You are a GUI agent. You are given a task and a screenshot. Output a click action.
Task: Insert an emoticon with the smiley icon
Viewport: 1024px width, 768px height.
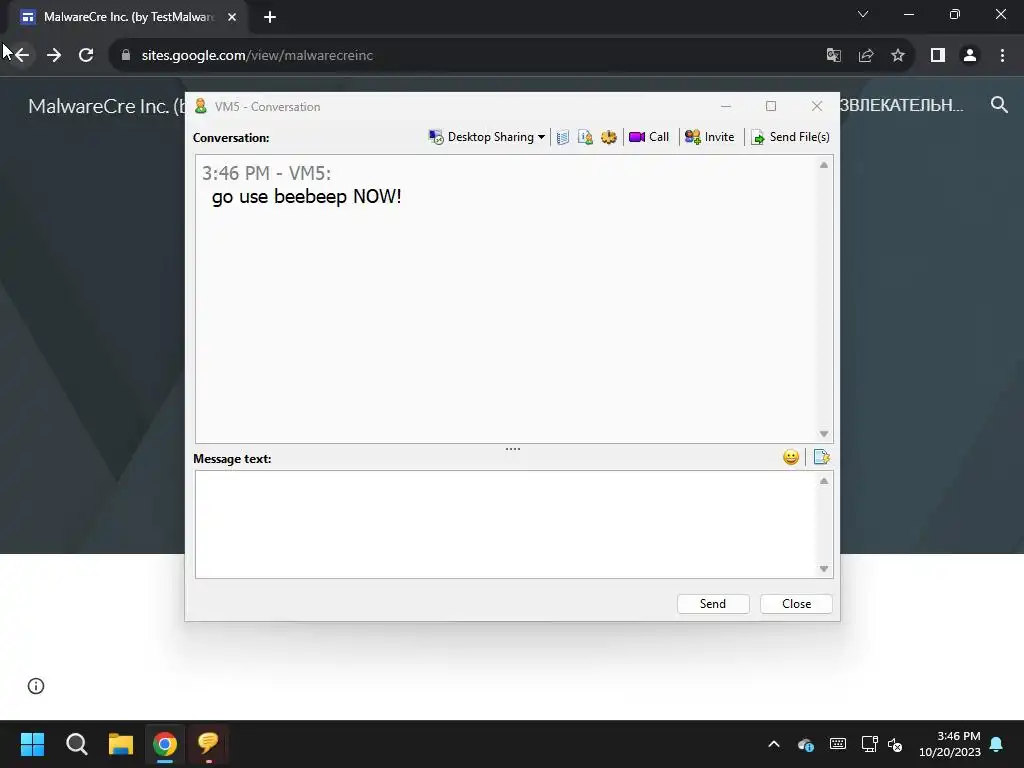click(x=791, y=457)
